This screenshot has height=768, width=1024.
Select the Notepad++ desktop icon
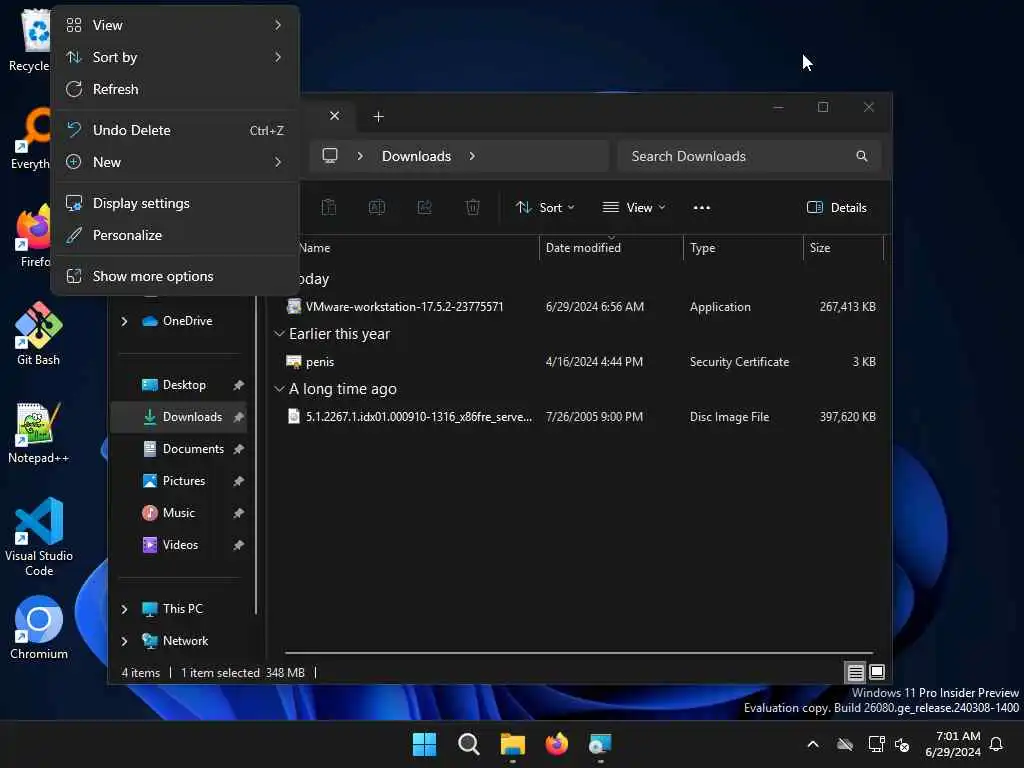pyautogui.click(x=39, y=432)
